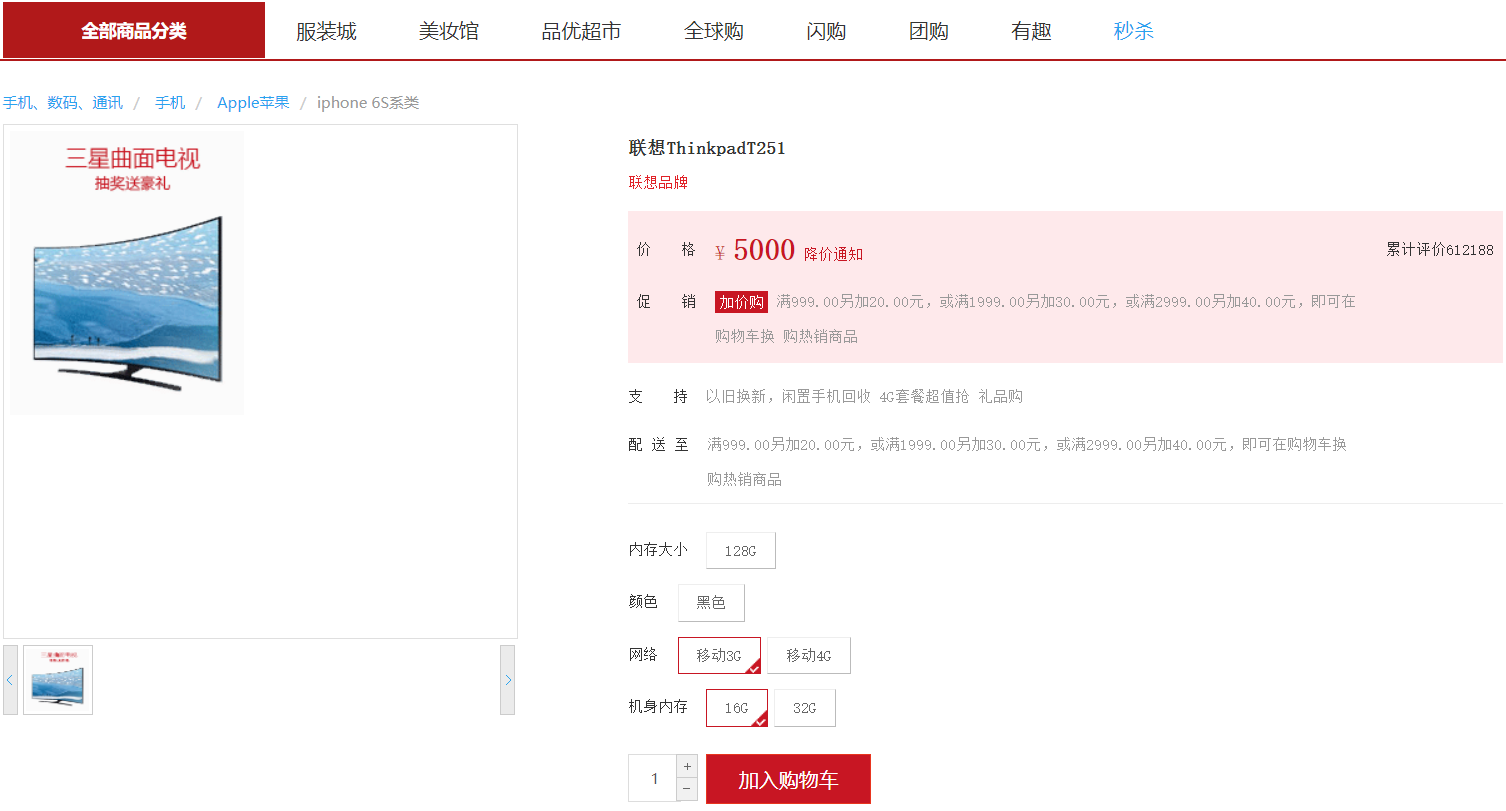Go to the 服装城 tab

326,31
